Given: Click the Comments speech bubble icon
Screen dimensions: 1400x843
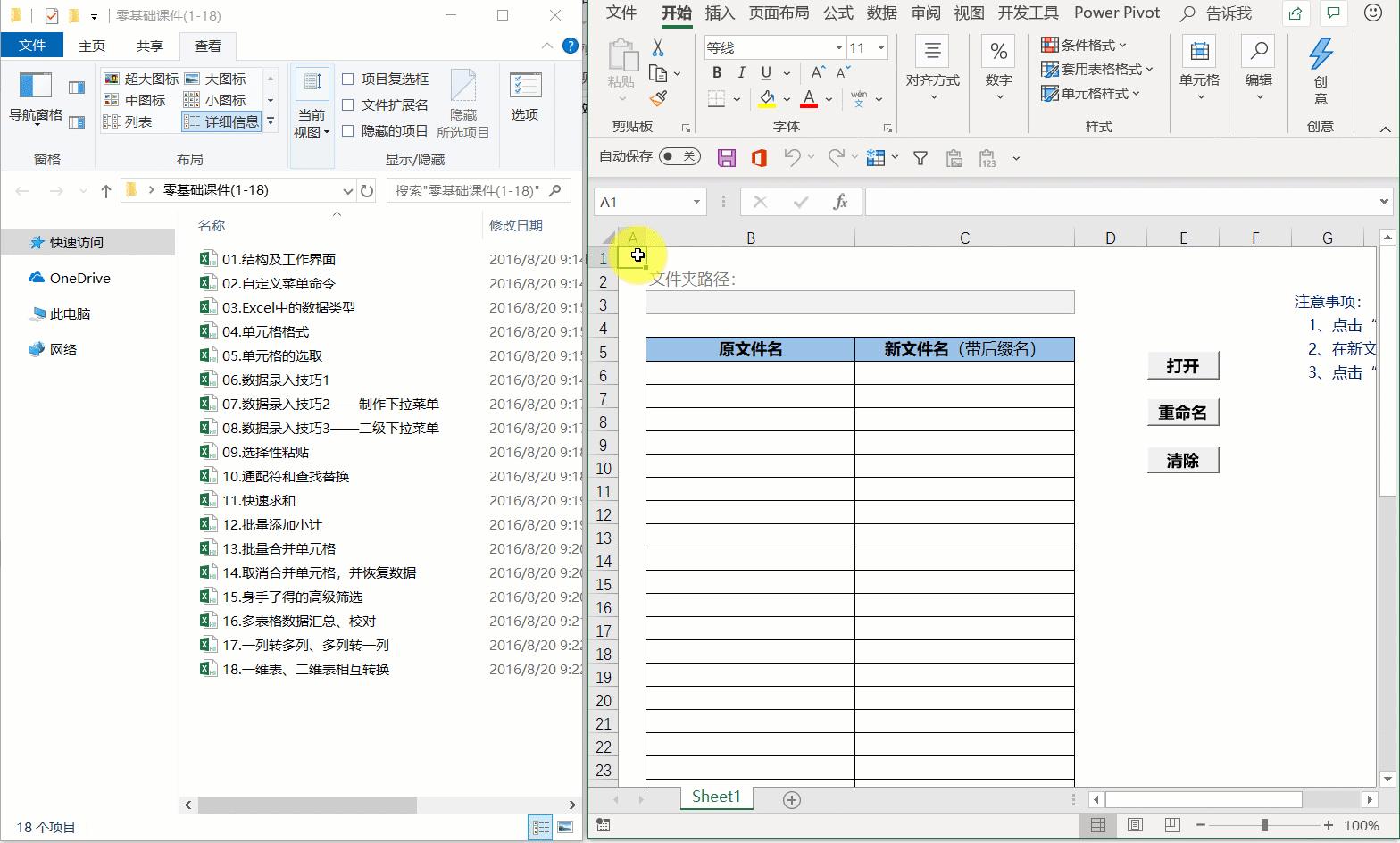Looking at the screenshot, I should point(1334,13).
